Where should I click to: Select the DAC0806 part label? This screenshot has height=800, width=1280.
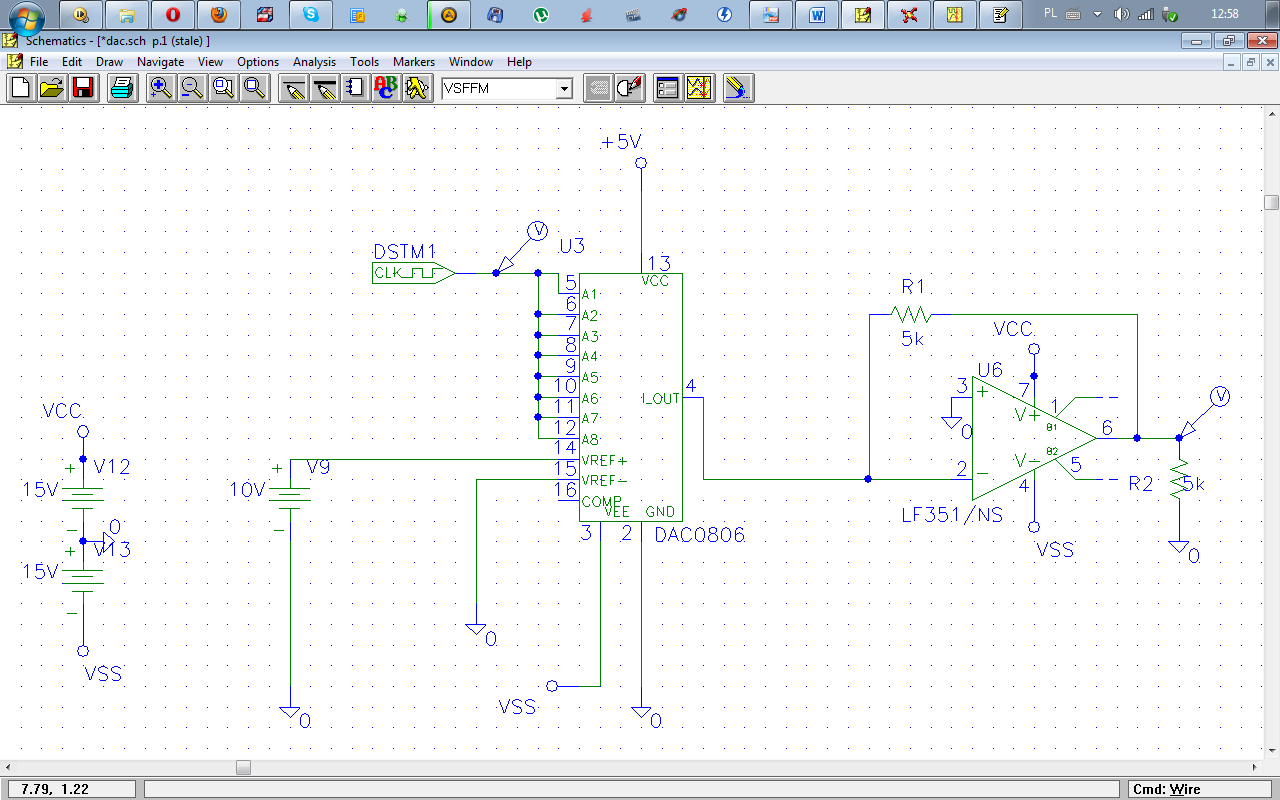[x=699, y=535]
